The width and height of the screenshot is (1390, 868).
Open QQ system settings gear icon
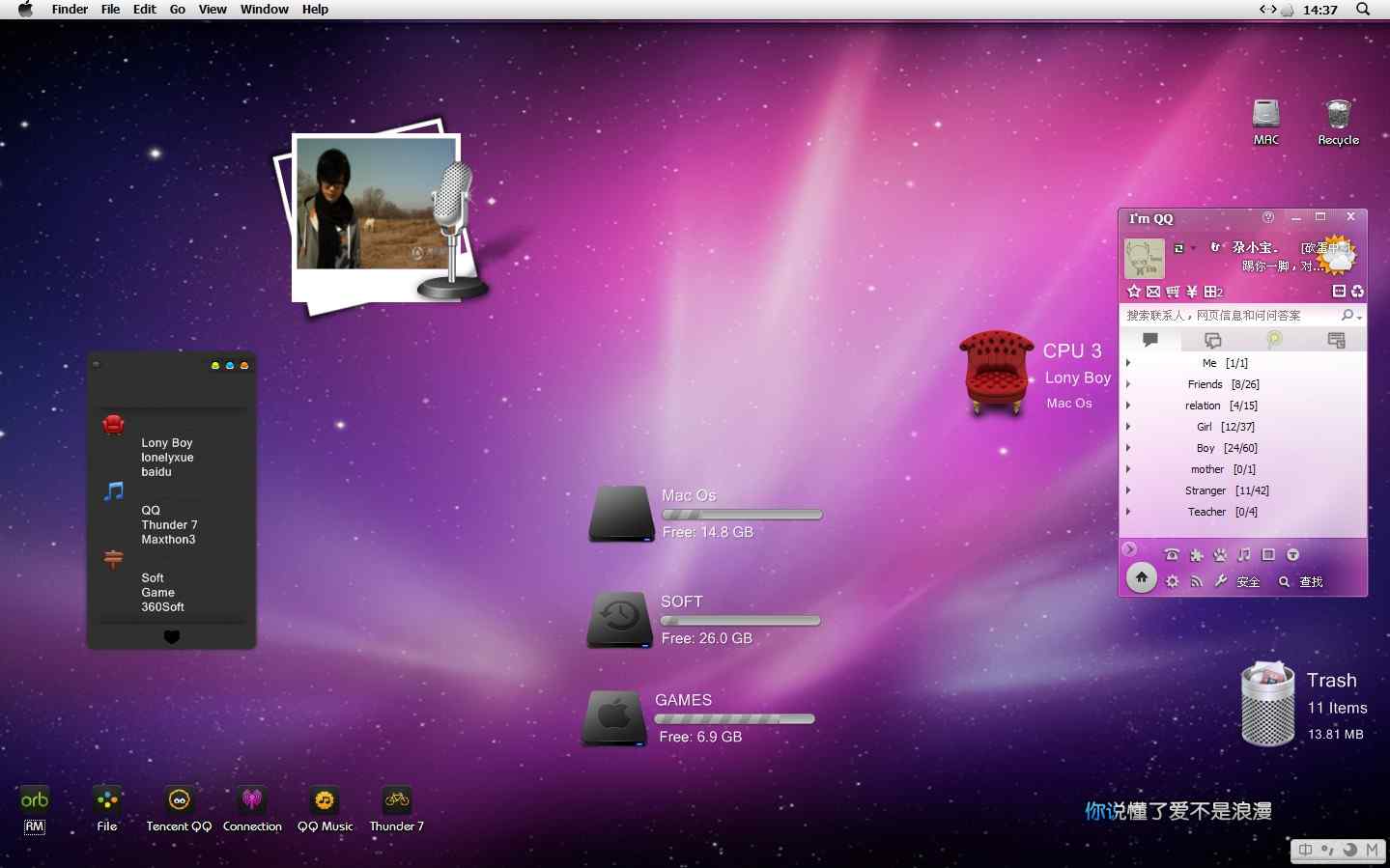point(1172,581)
